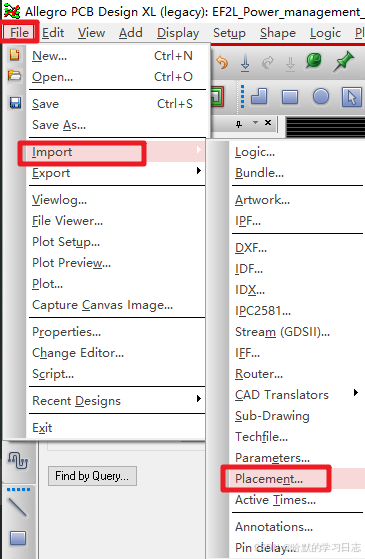Close the docked panel with X
The width and height of the screenshot is (365, 559).
tap(268, 123)
